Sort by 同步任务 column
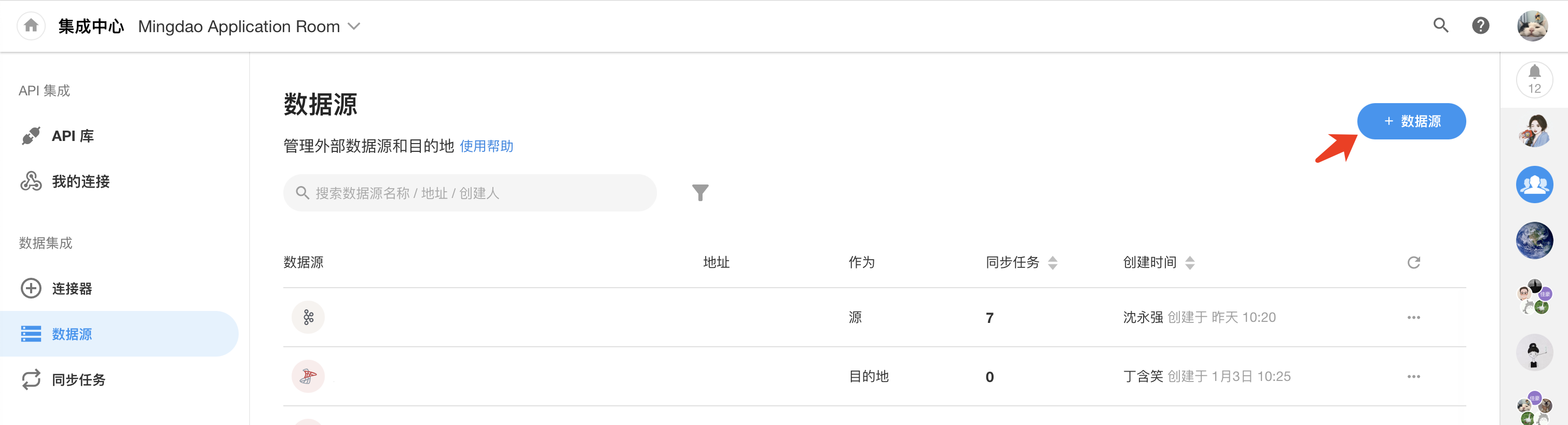The width and height of the screenshot is (1568, 425). pos(1052,263)
